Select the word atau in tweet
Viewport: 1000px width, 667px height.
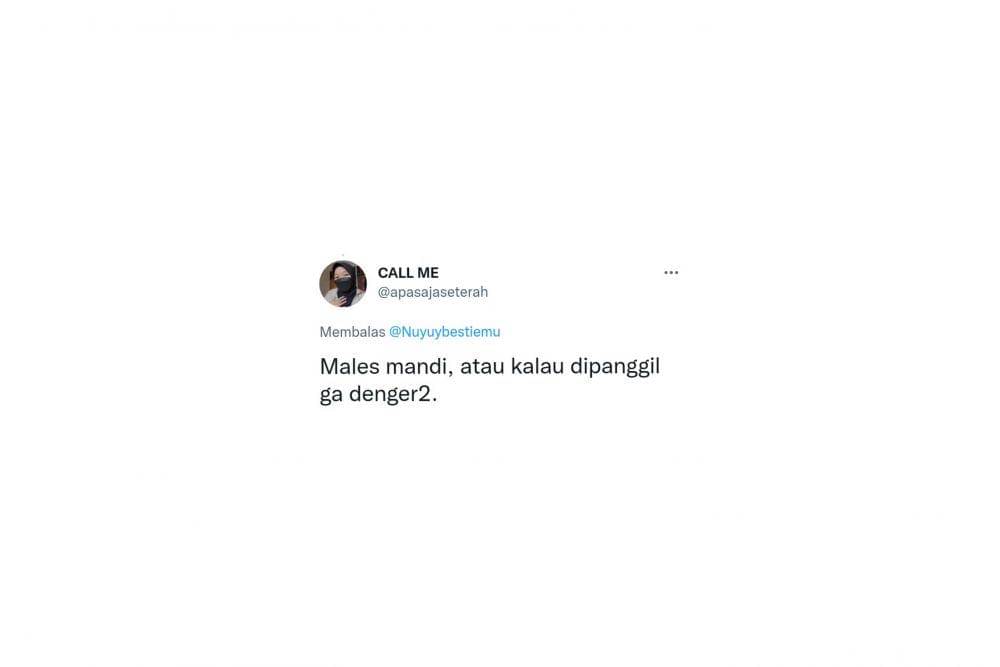pyautogui.click(x=482, y=367)
